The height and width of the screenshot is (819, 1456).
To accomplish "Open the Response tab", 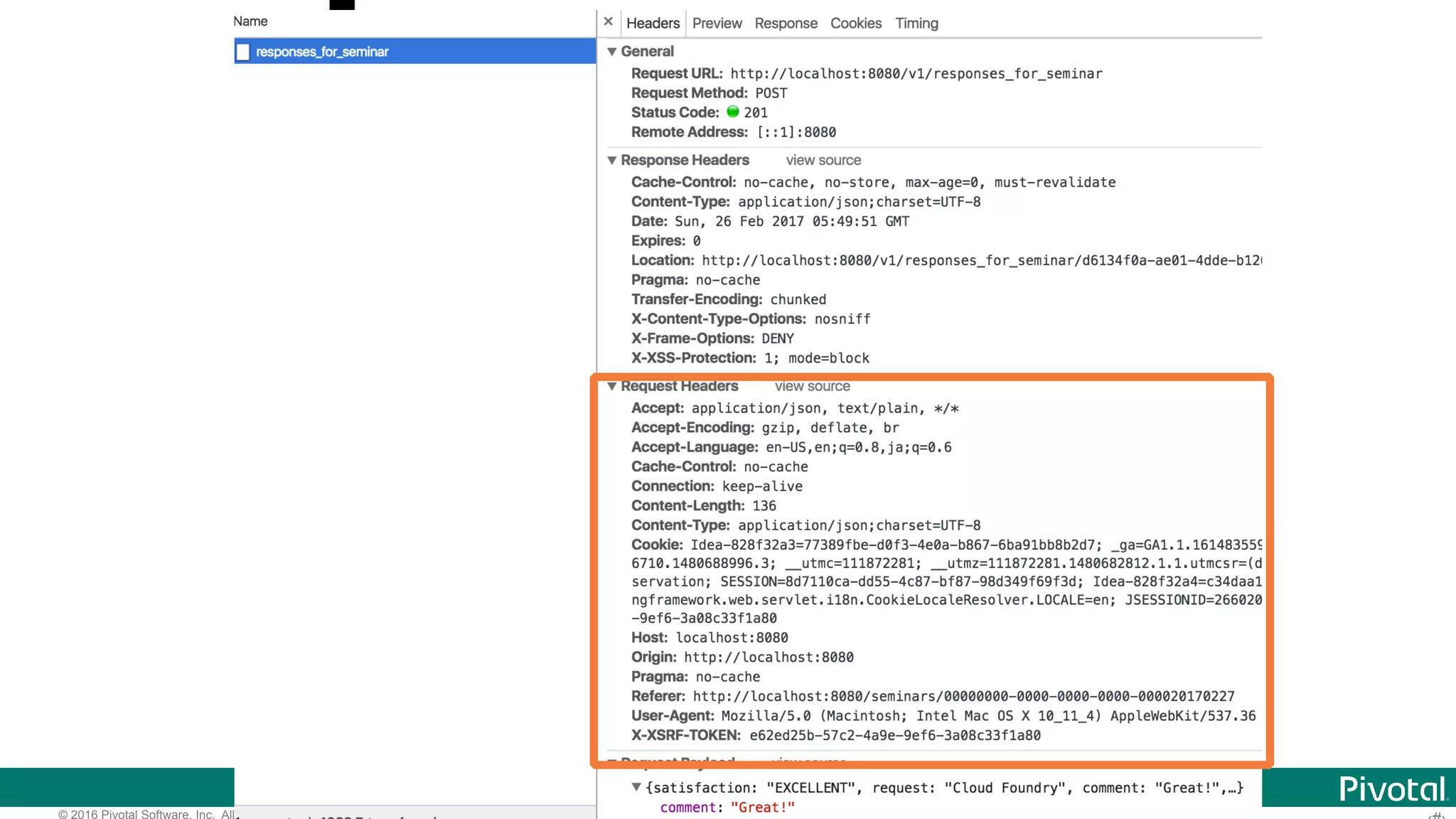I will pos(786,23).
